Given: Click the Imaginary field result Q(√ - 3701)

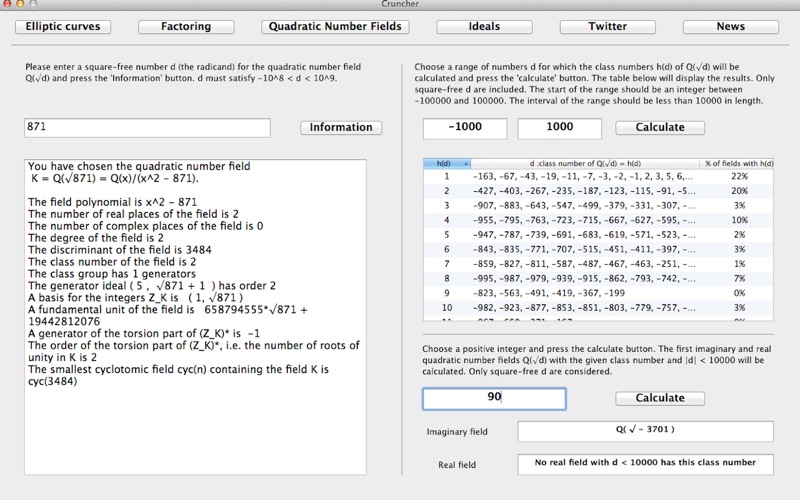Looking at the screenshot, I should tap(645, 431).
